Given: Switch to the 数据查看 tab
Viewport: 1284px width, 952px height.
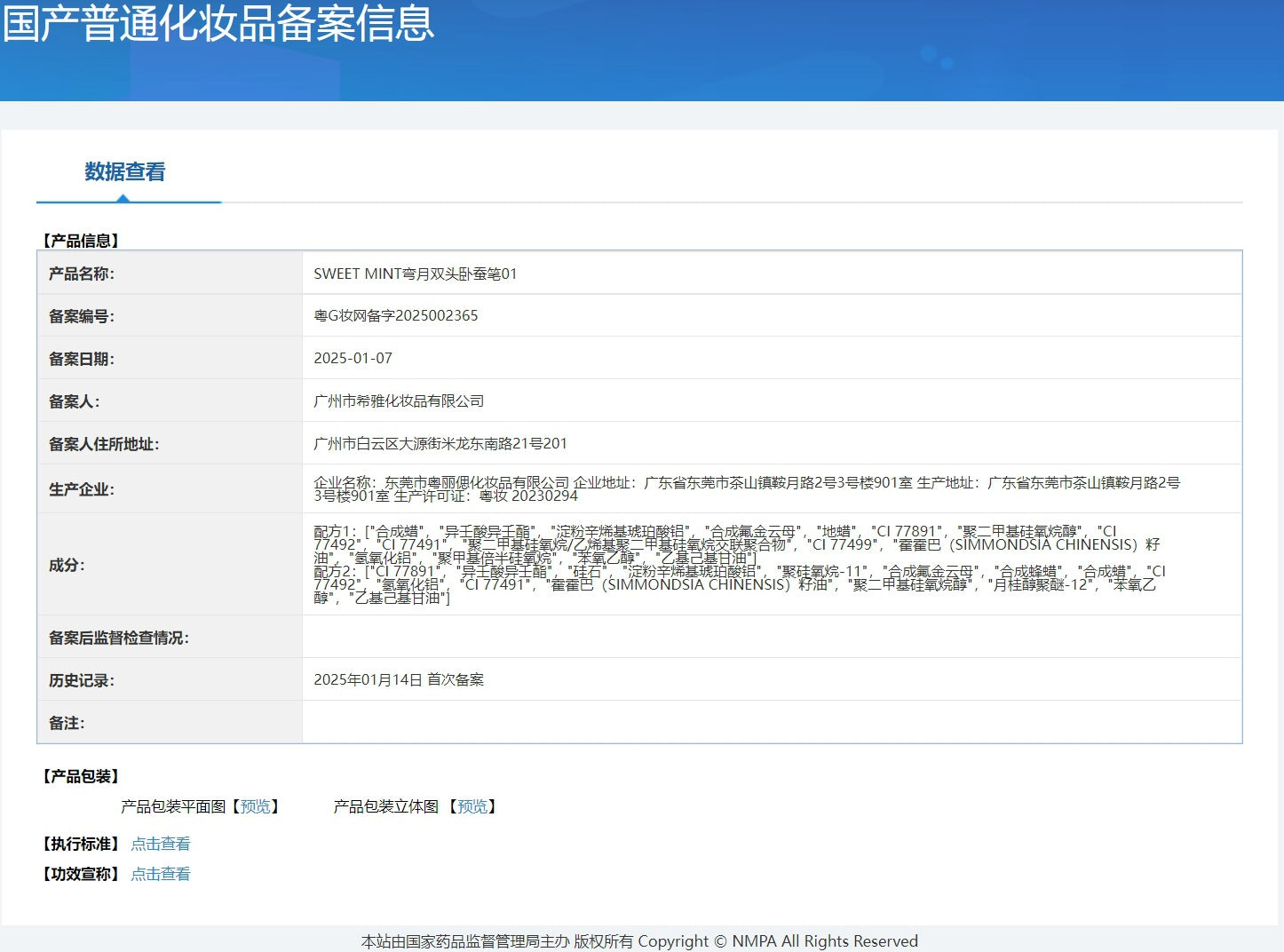Looking at the screenshot, I should (x=125, y=172).
